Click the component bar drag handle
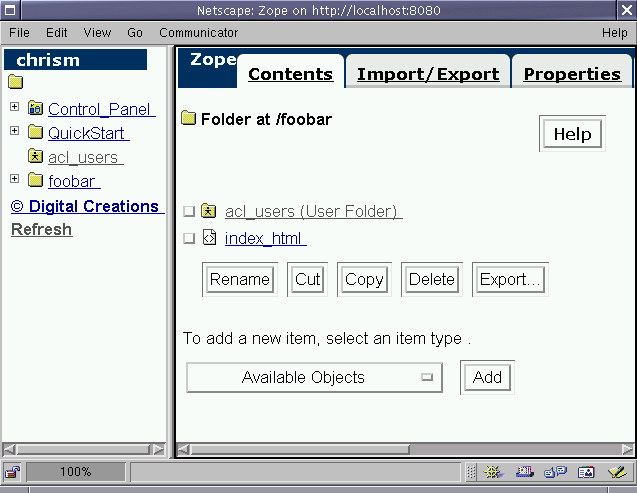 tap(471, 472)
